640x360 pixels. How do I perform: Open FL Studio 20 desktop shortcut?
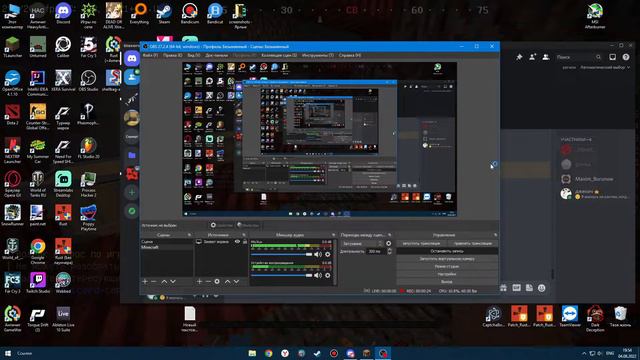(x=88, y=148)
